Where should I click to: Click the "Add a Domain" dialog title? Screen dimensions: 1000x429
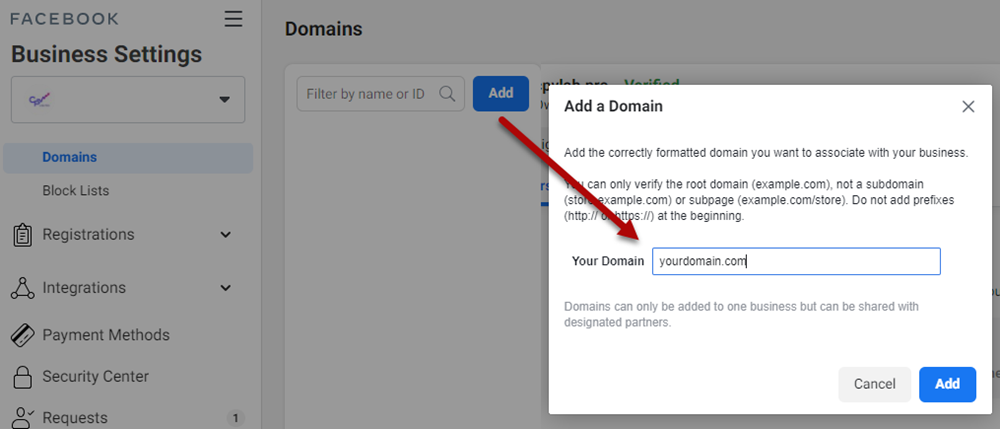click(614, 106)
